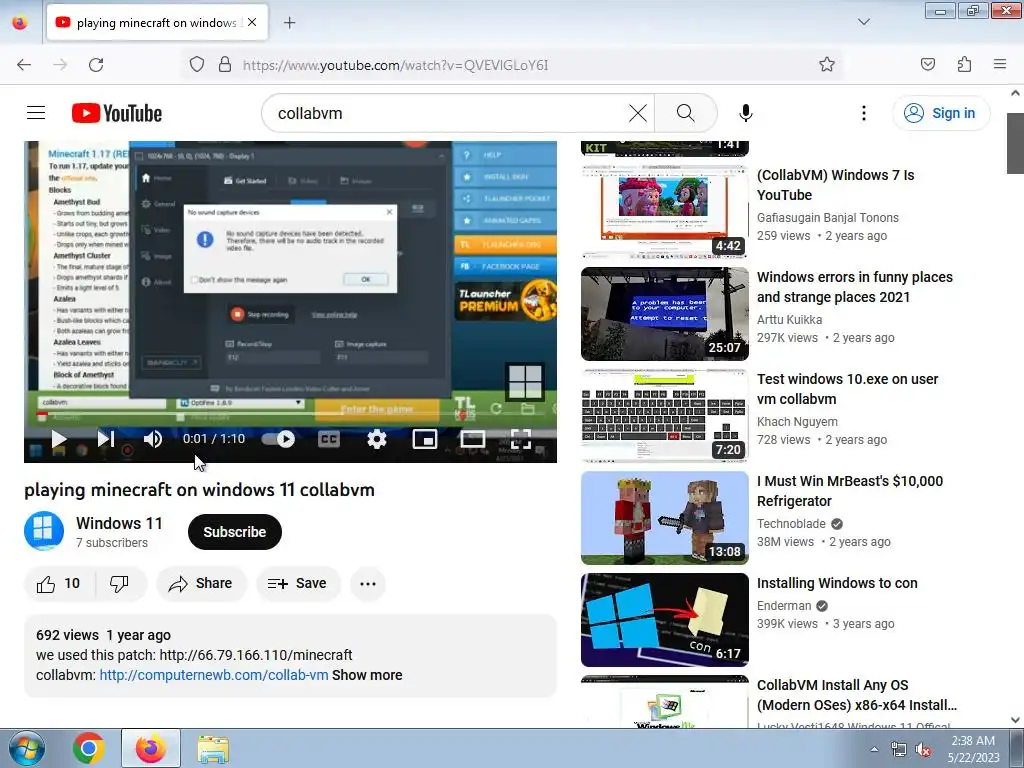Open the player settings gear
This screenshot has height=768, width=1024.
coord(377,439)
